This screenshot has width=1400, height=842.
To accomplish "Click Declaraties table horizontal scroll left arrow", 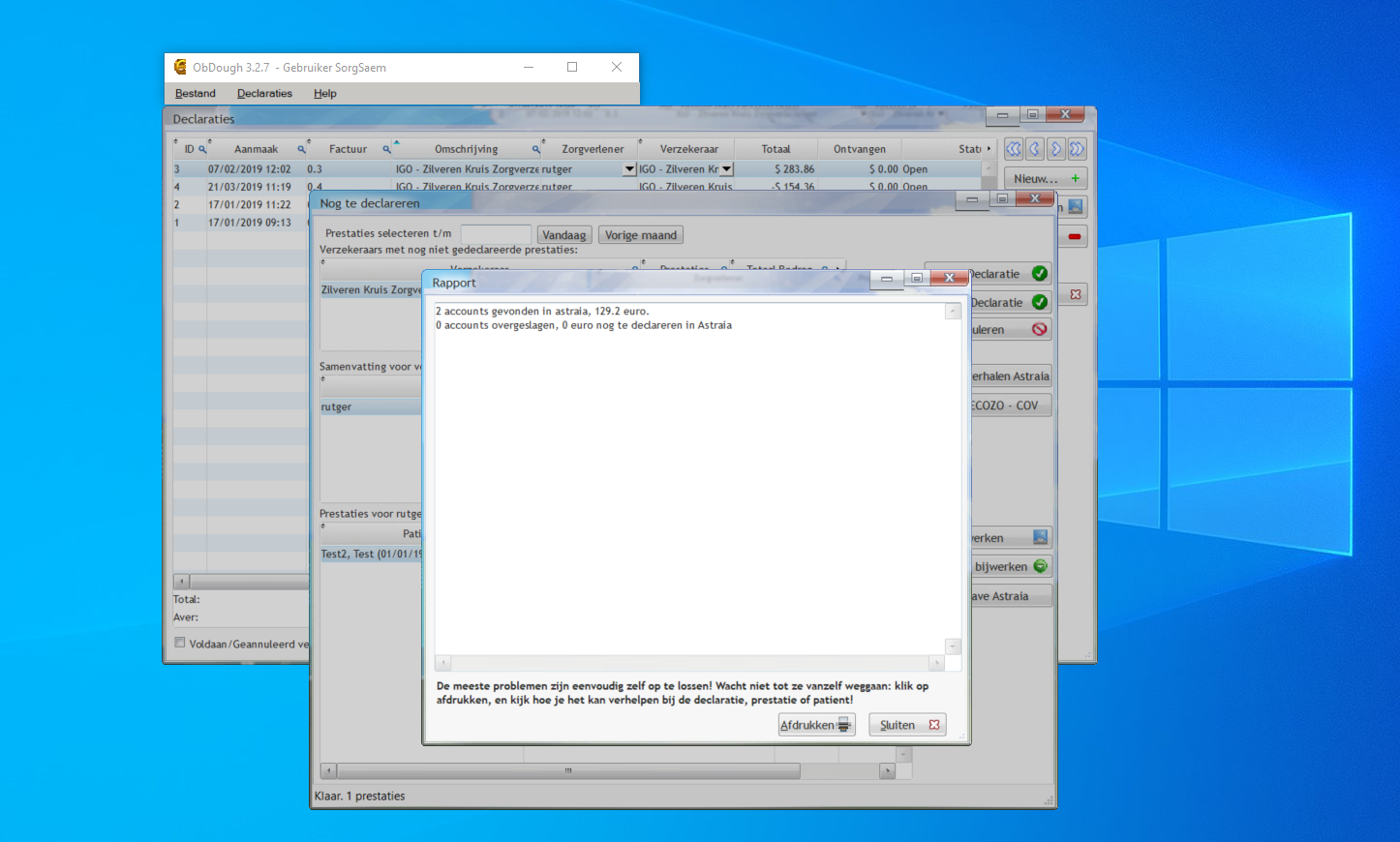I will (181, 582).
